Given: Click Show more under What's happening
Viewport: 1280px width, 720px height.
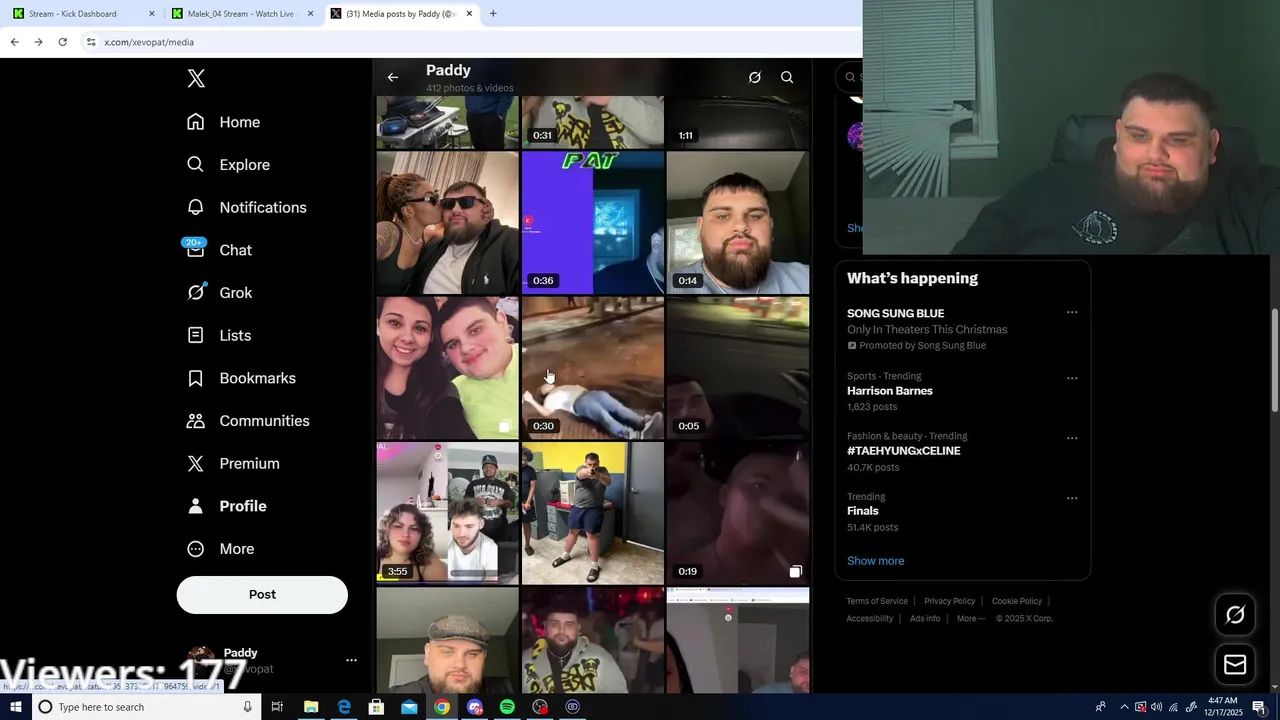Looking at the screenshot, I should point(875,561).
